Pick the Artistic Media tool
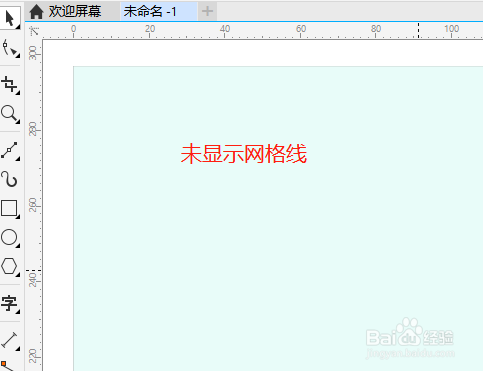 (x=9, y=179)
